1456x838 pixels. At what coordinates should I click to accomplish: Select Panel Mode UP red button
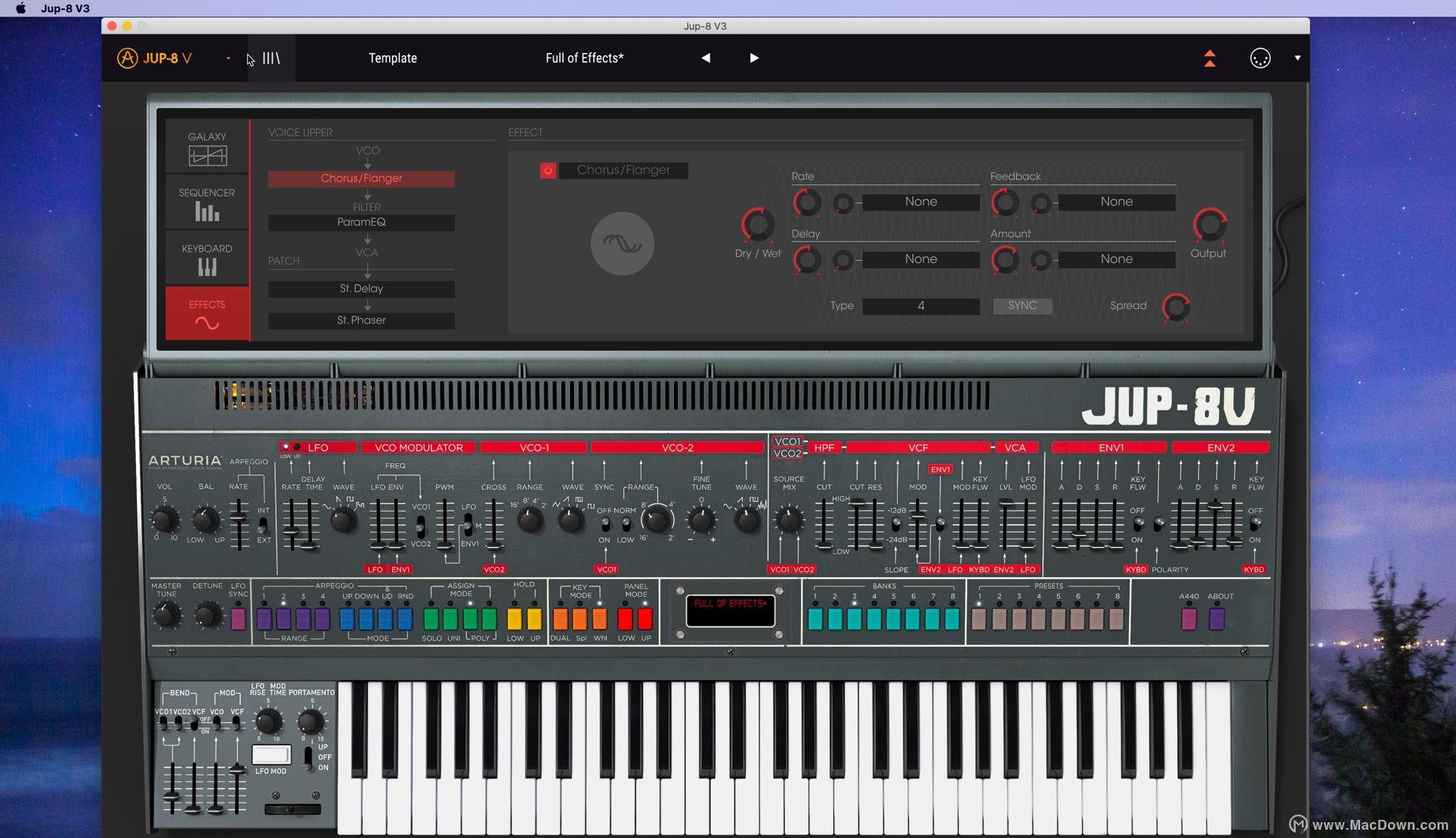(x=645, y=620)
